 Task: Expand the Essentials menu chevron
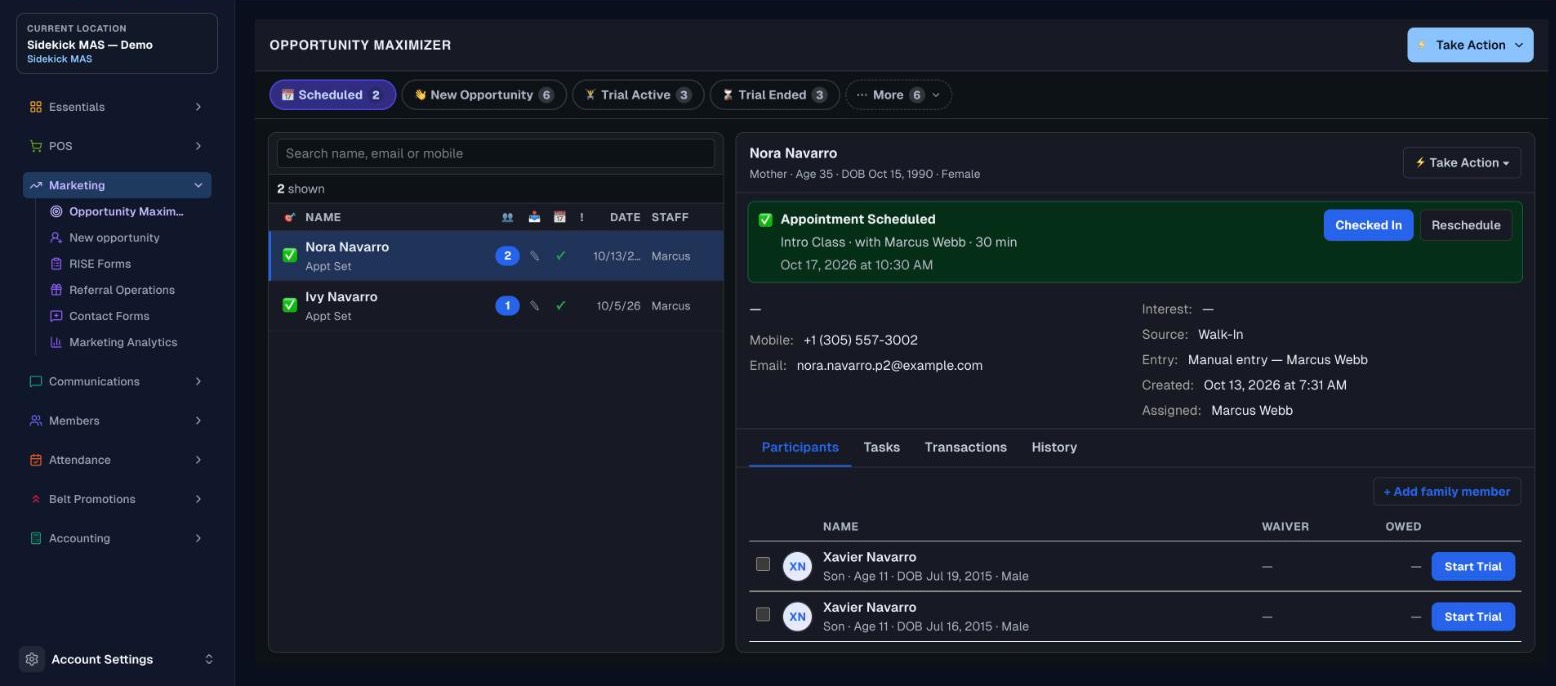(x=198, y=107)
